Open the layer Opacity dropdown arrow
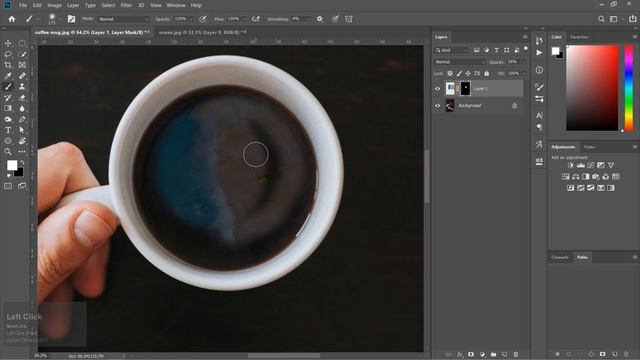This screenshot has width=640, height=360. [x=524, y=62]
